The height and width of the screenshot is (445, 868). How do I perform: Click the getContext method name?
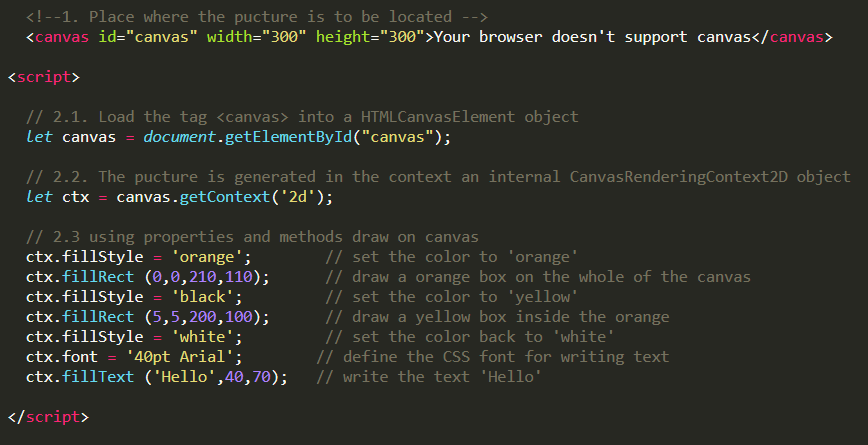[225, 196]
